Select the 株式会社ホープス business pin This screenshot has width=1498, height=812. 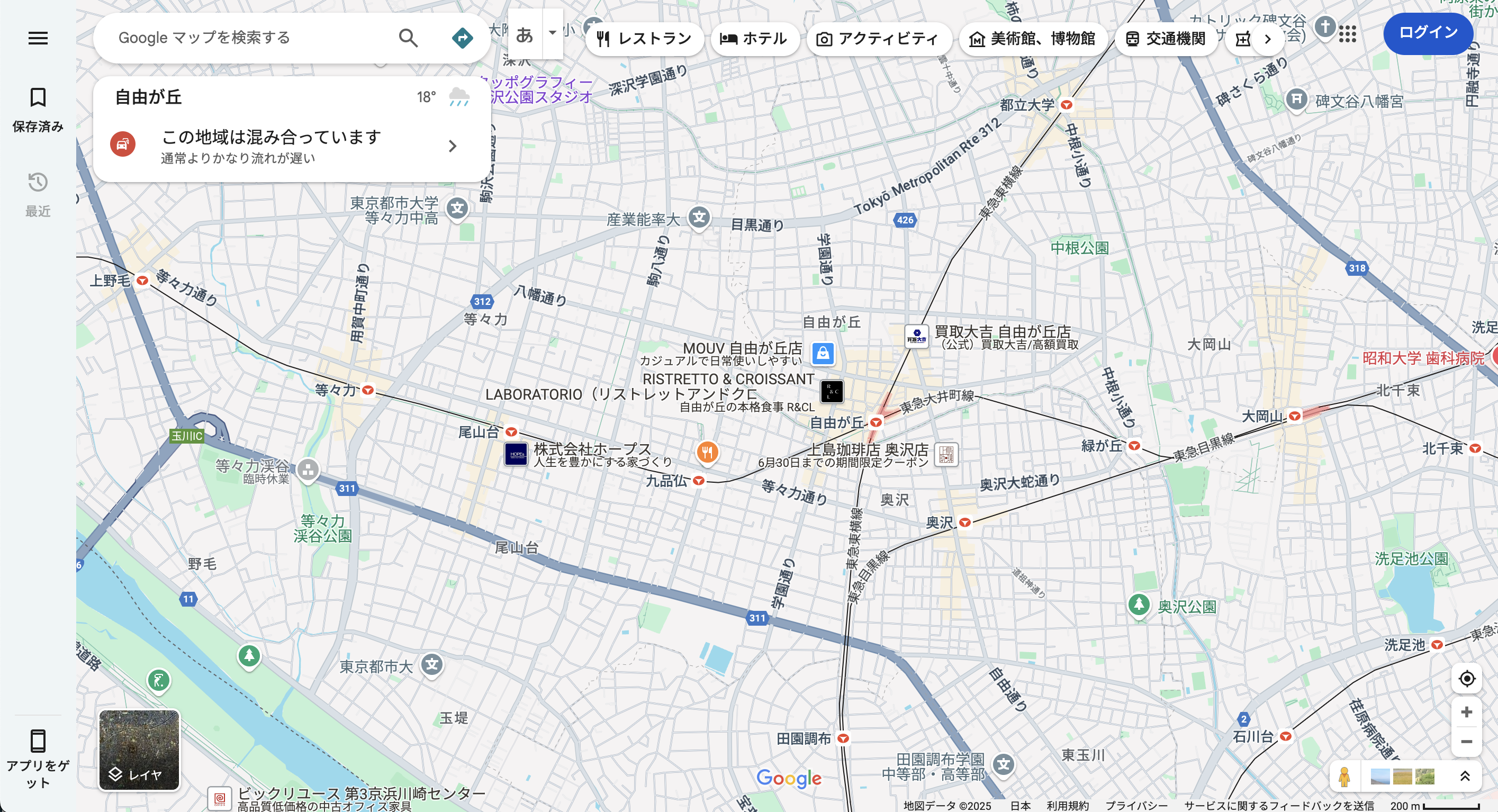coord(516,454)
